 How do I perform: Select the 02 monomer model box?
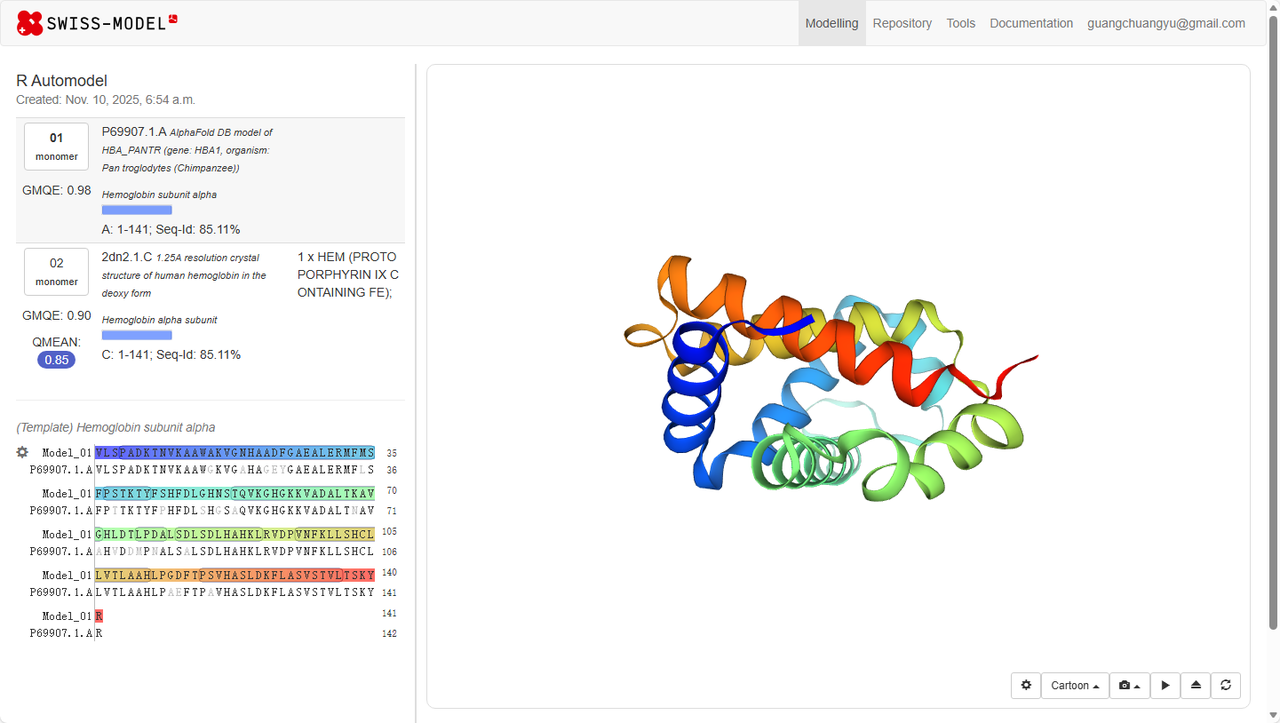click(x=56, y=271)
